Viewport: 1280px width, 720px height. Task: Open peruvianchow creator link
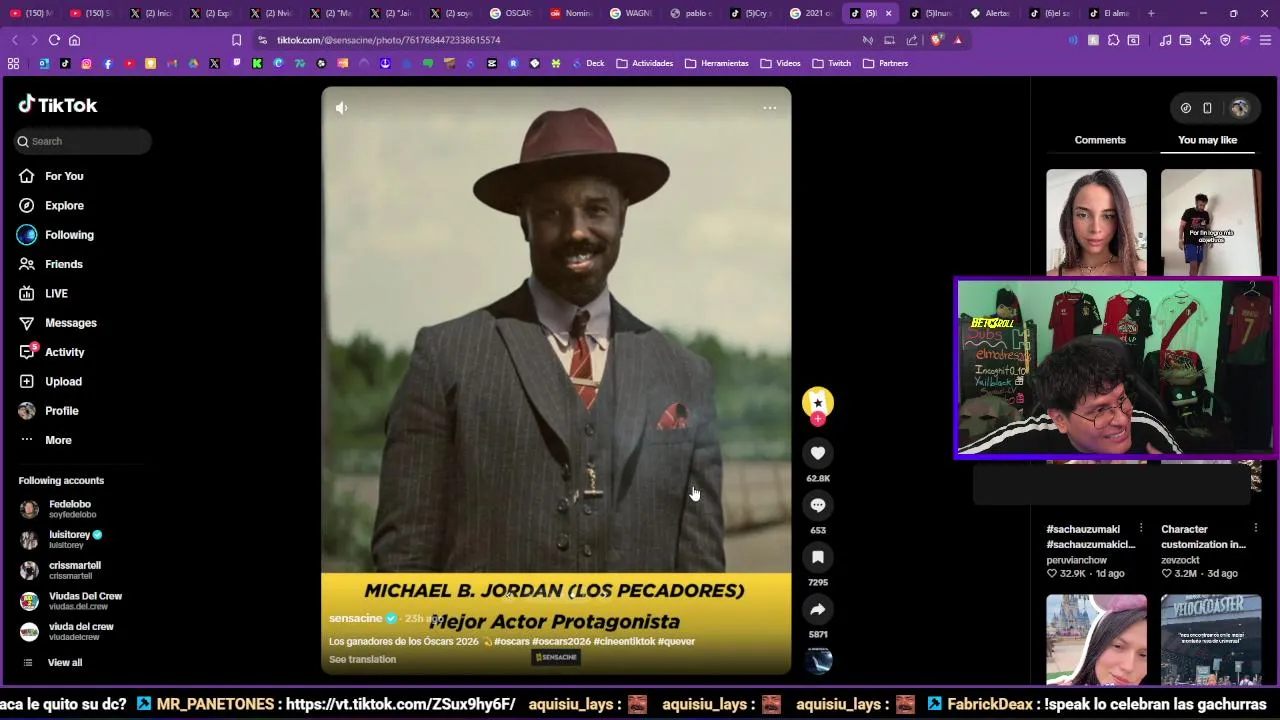[1076, 560]
